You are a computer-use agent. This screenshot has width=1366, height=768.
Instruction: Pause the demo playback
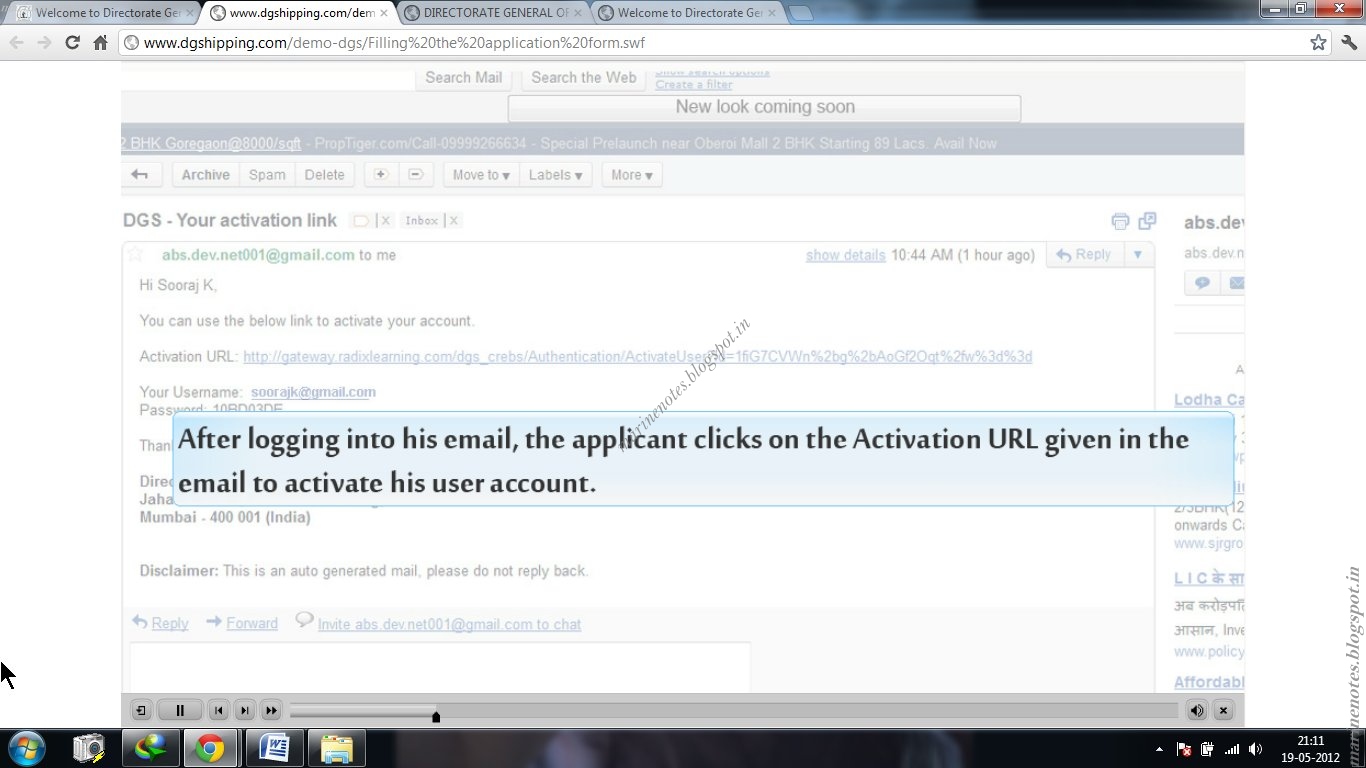[180, 711]
